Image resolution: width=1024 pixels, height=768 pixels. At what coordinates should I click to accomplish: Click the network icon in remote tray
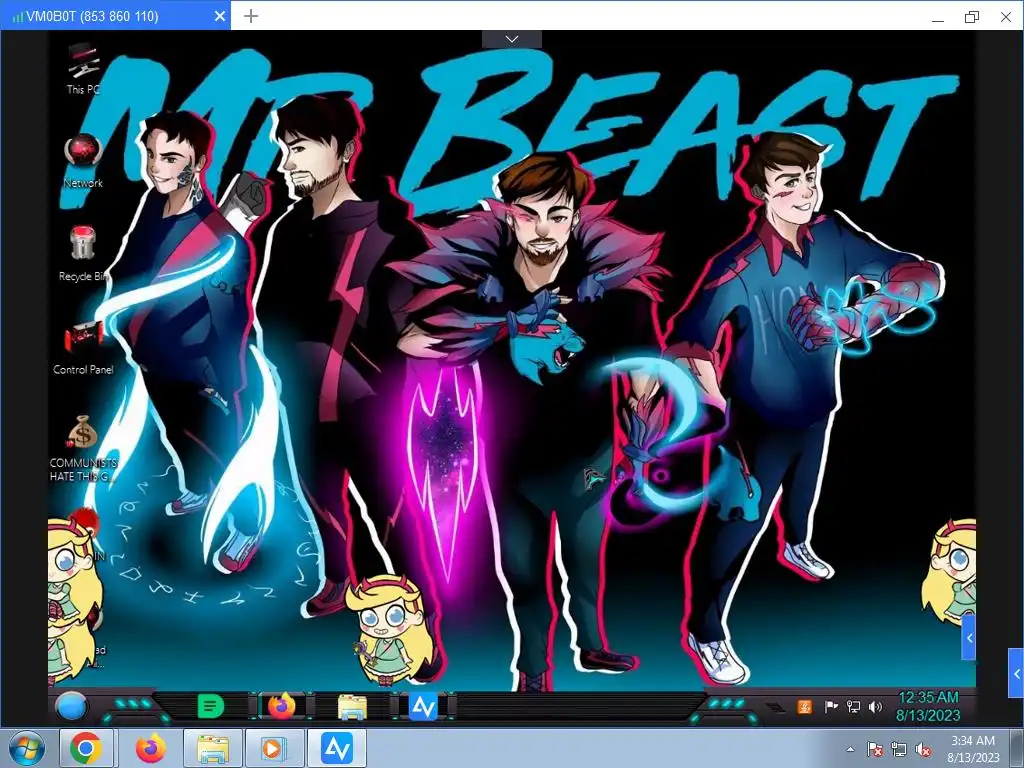click(x=853, y=707)
